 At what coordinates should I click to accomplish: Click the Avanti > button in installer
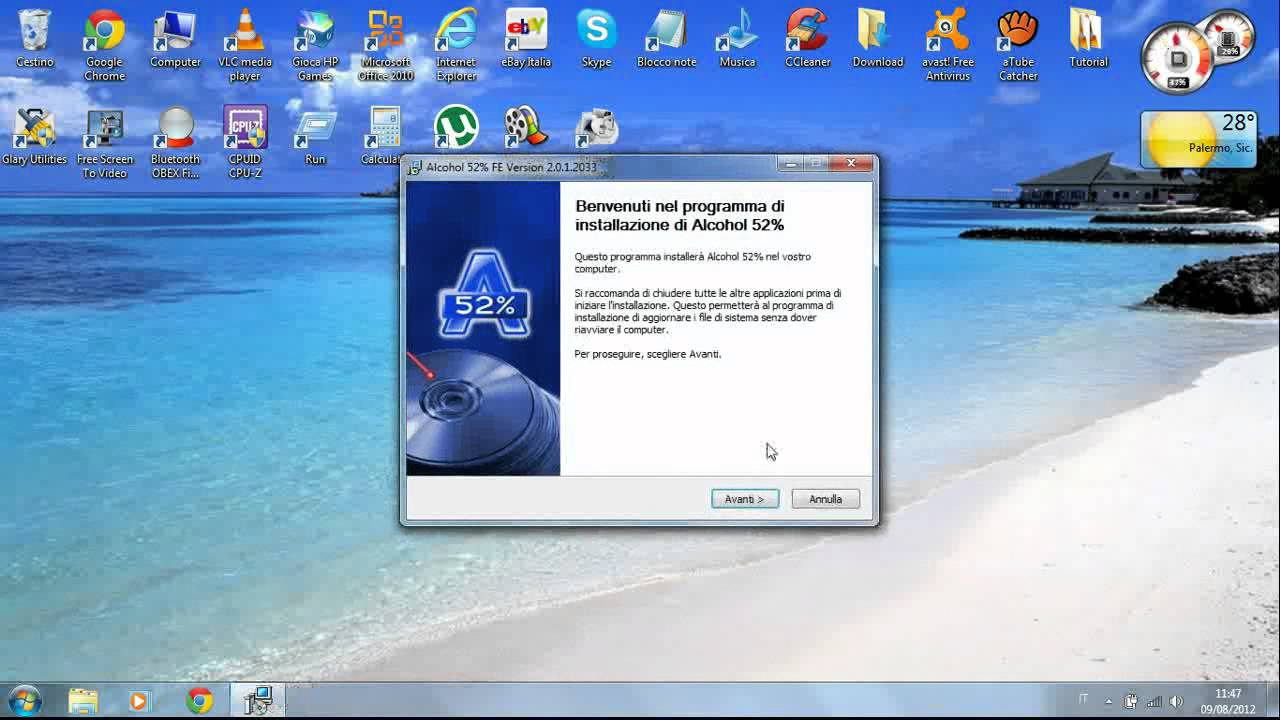tap(745, 499)
